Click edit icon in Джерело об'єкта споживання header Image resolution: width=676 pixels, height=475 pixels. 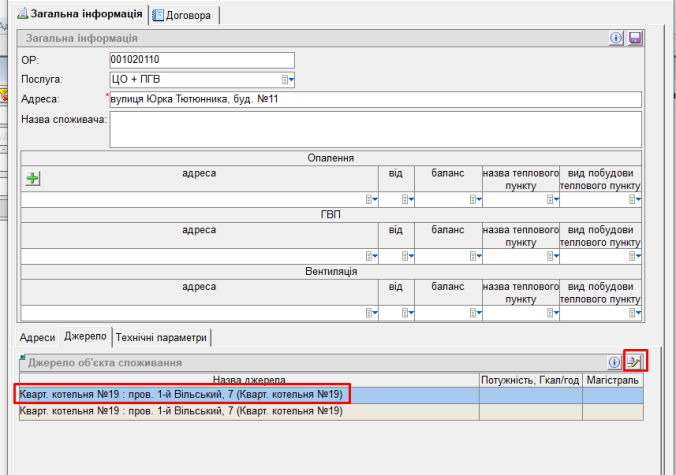(x=634, y=362)
